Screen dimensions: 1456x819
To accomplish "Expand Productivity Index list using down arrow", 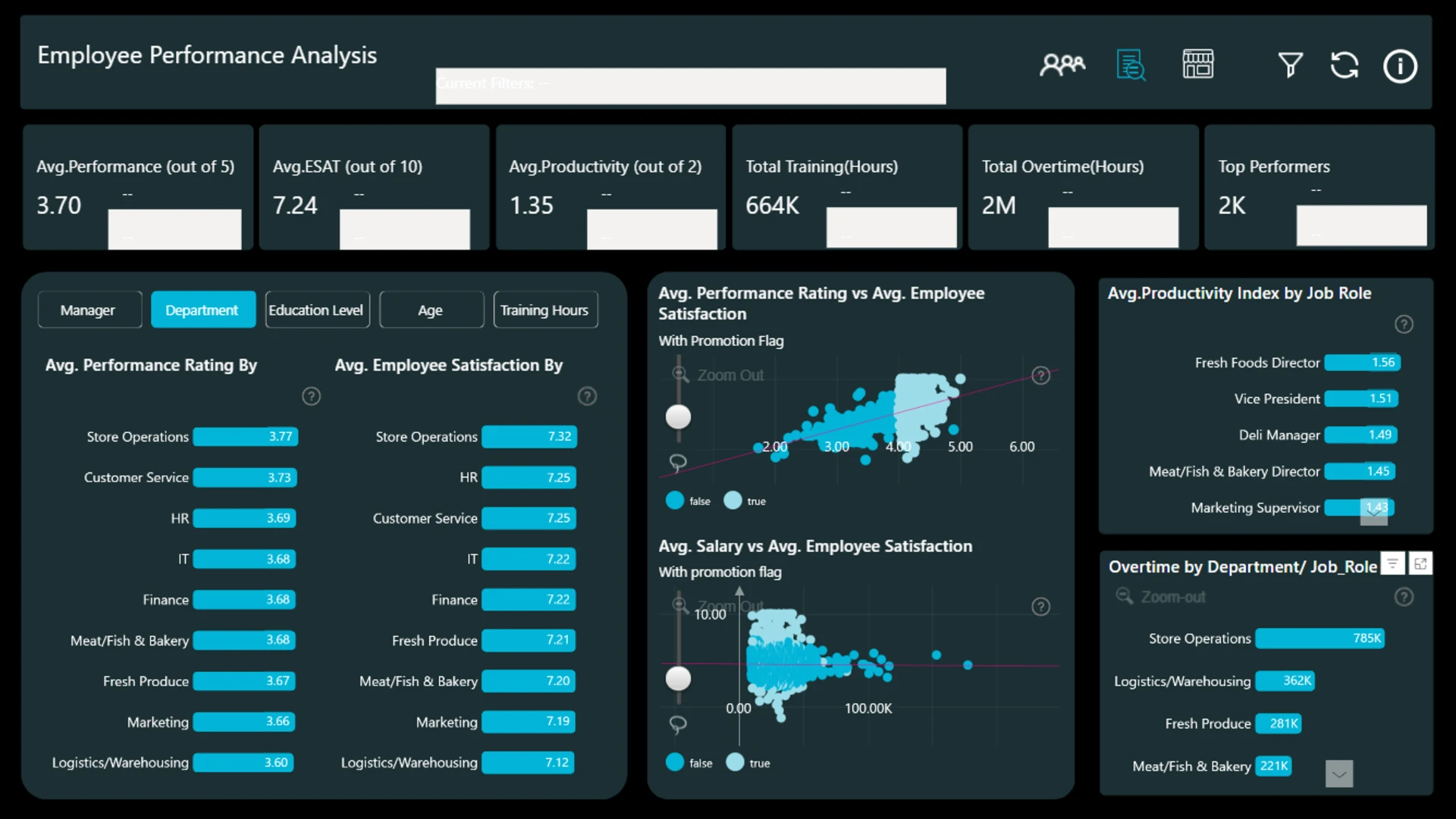I will pyautogui.click(x=1374, y=513).
